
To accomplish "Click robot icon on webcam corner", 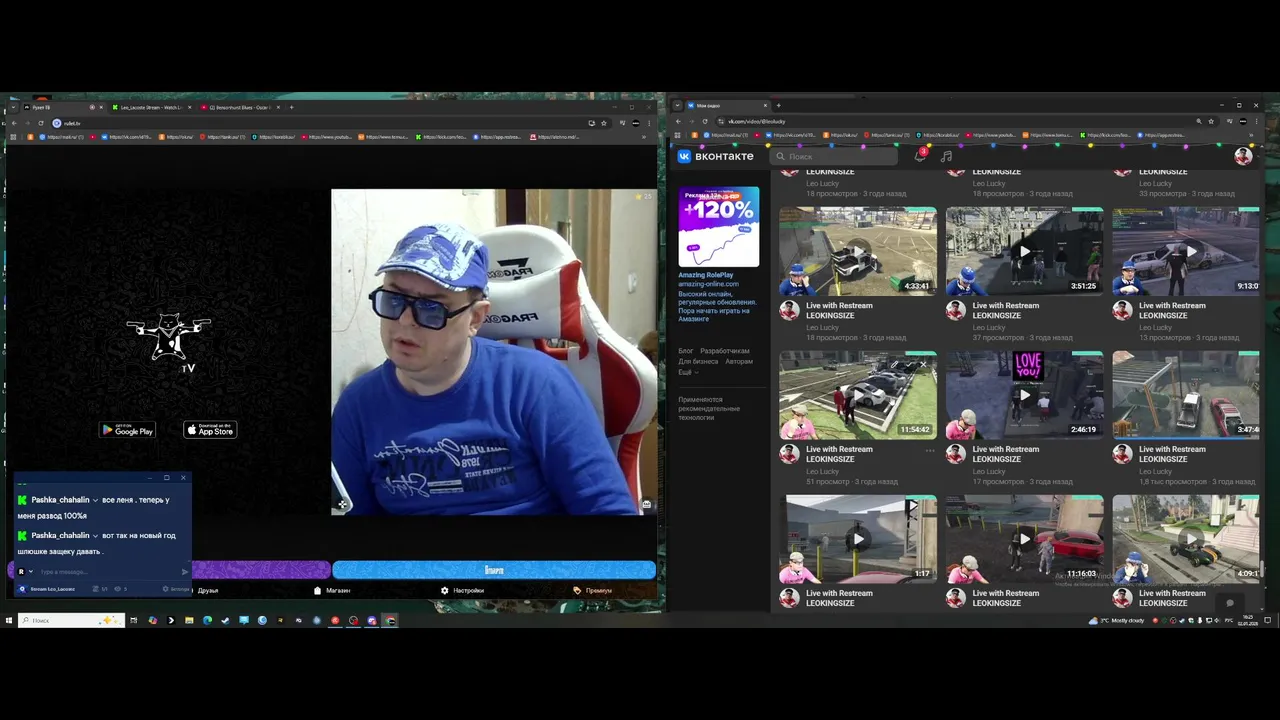I will tap(646, 504).
